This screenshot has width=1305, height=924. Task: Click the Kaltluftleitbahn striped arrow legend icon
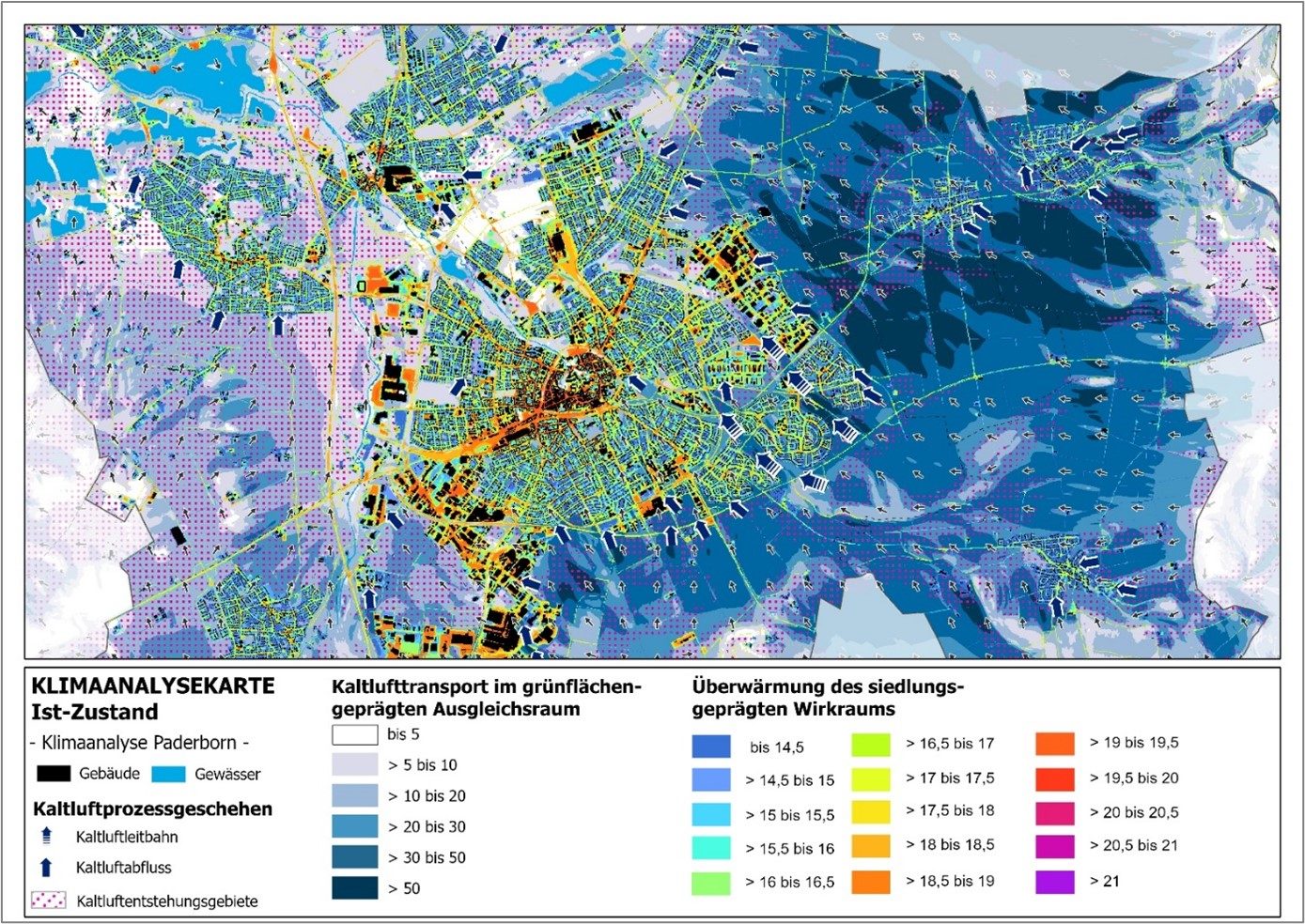[x=47, y=837]
